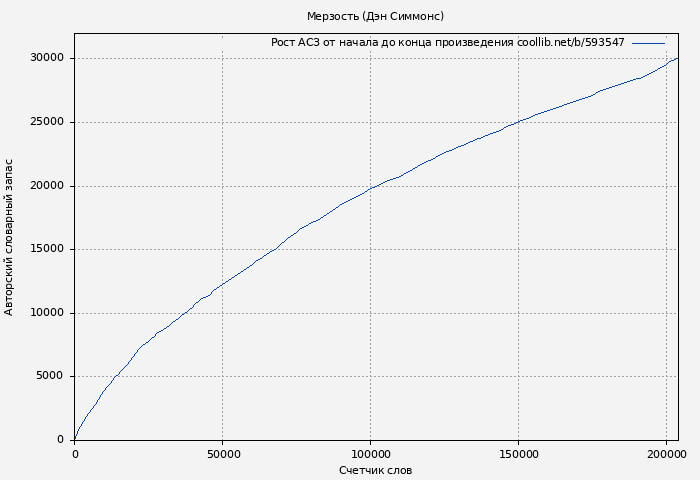Image resolution: width=700 pixels, height=480 pixels.
Task: Click the 200000 x-axis tick label
Action: 666,454
